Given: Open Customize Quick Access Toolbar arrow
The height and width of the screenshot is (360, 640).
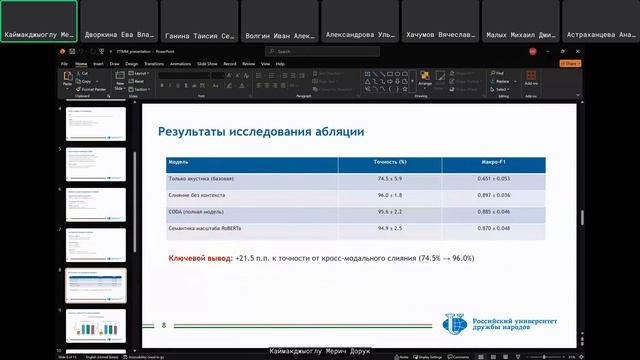Looking at the screenshot, I should point(110,51).
